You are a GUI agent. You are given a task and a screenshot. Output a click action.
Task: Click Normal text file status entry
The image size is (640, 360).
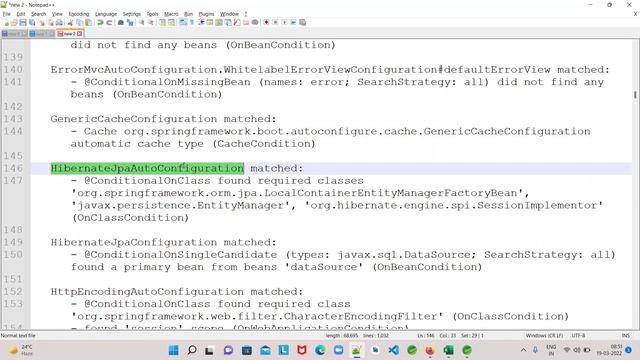[18, 336]
